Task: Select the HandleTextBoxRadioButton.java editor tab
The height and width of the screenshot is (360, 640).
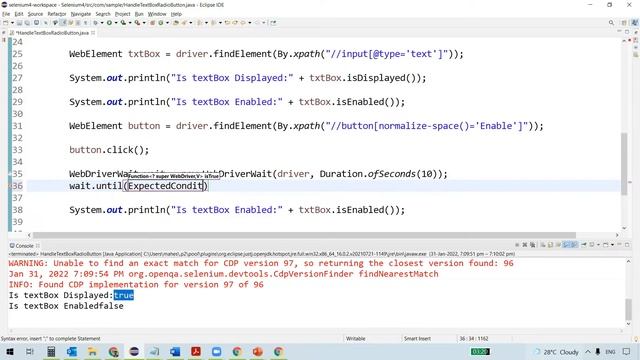Action: 52,33
